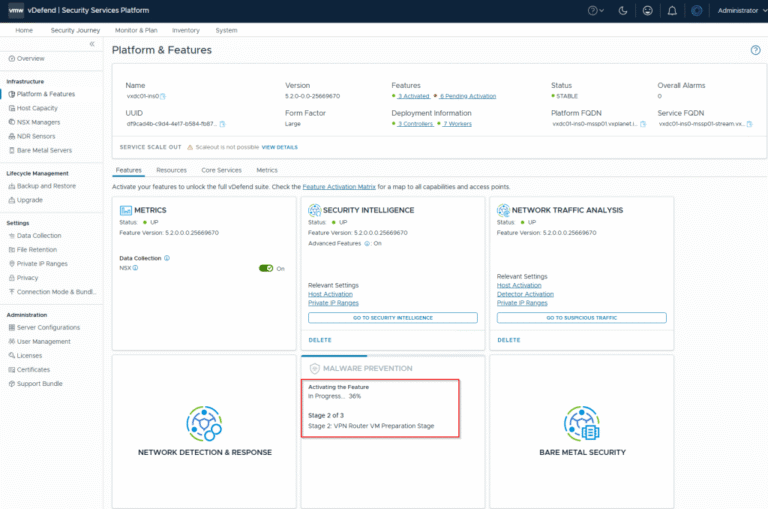Open Bare Metal Servers in sidebar
Viewport: 768px width, 509px height.
point(40,150)
